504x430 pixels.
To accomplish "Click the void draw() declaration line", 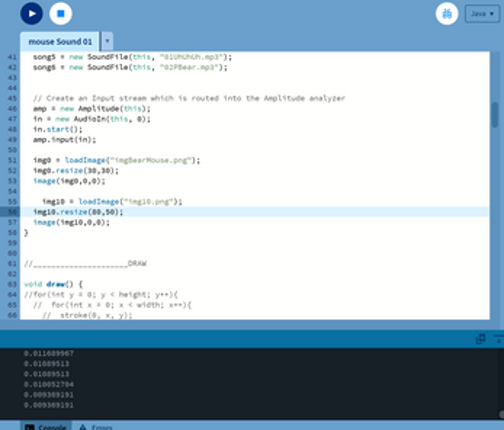I will tap(53, 284).
